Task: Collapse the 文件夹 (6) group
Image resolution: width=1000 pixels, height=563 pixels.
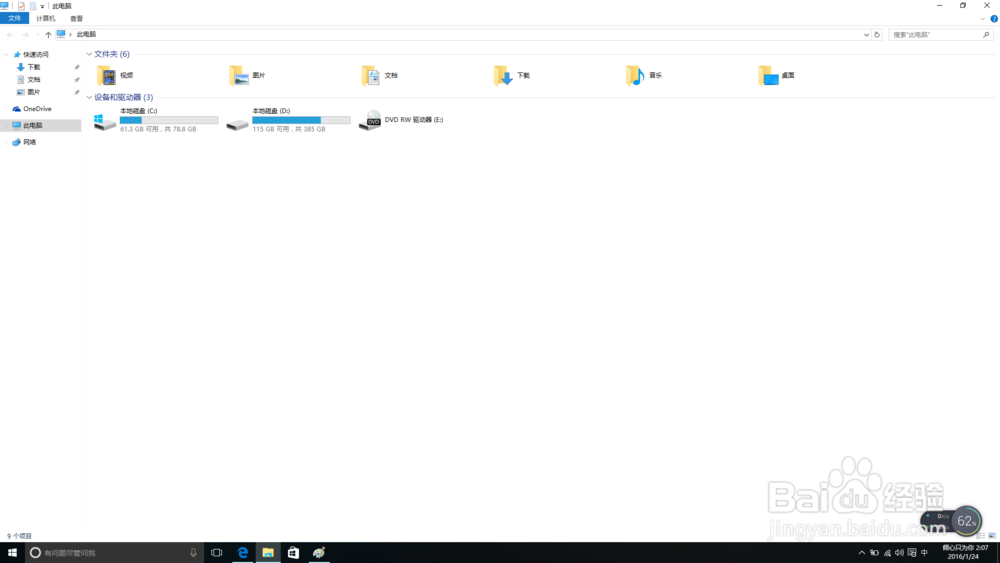Action: pos(89,54)
